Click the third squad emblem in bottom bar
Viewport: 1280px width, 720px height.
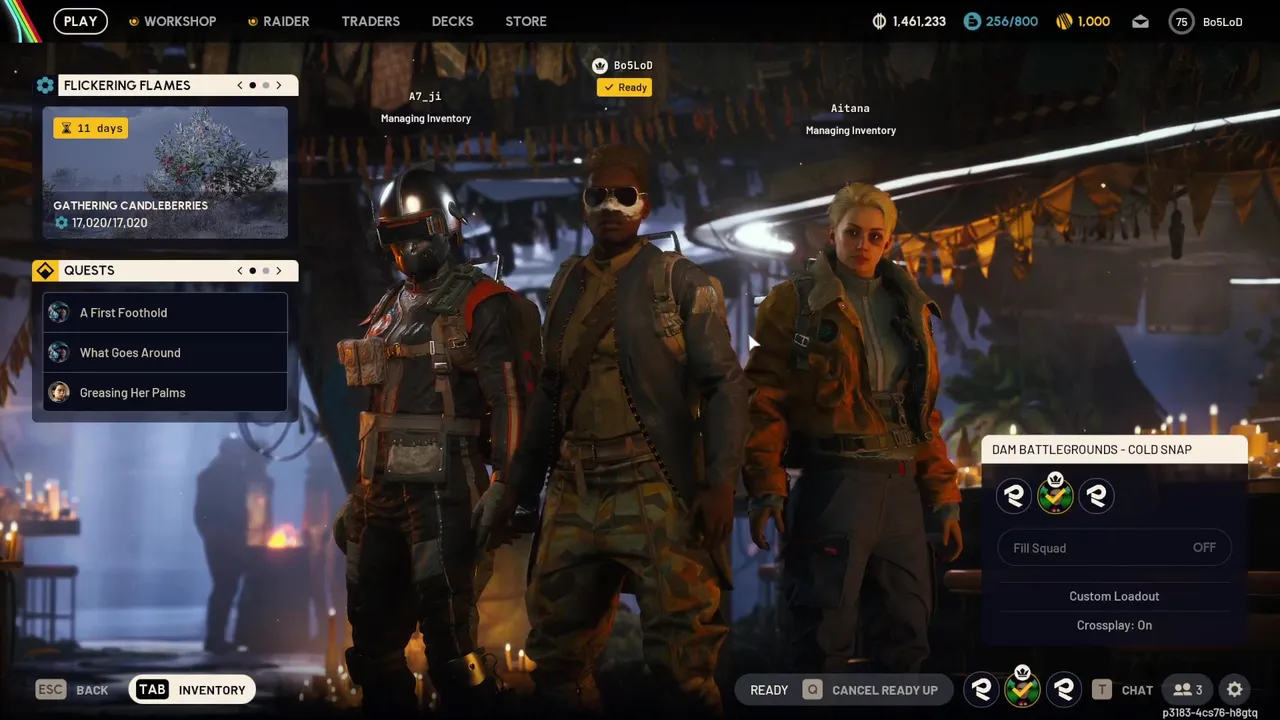1064,689
